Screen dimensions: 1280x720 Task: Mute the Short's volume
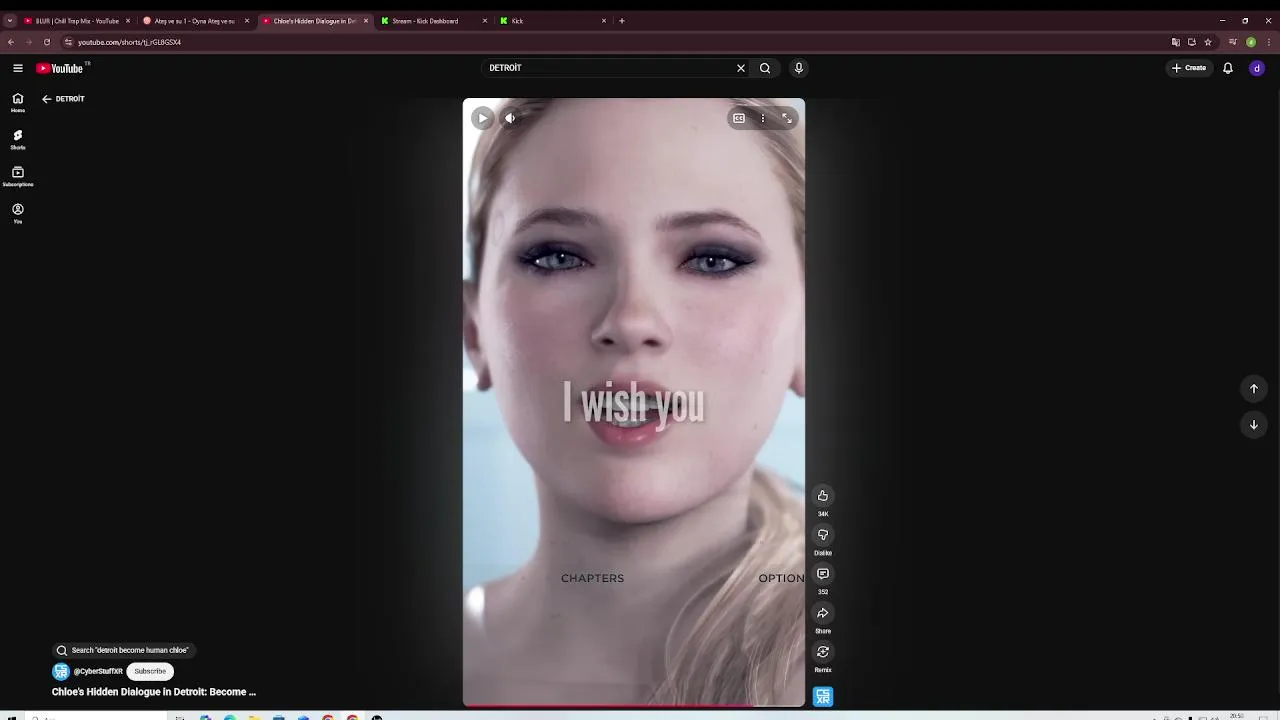[510, 118]
